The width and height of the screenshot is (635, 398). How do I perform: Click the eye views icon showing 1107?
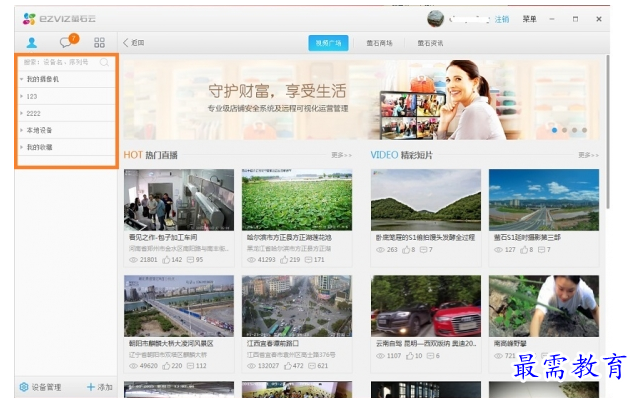[x=380, y=356]
